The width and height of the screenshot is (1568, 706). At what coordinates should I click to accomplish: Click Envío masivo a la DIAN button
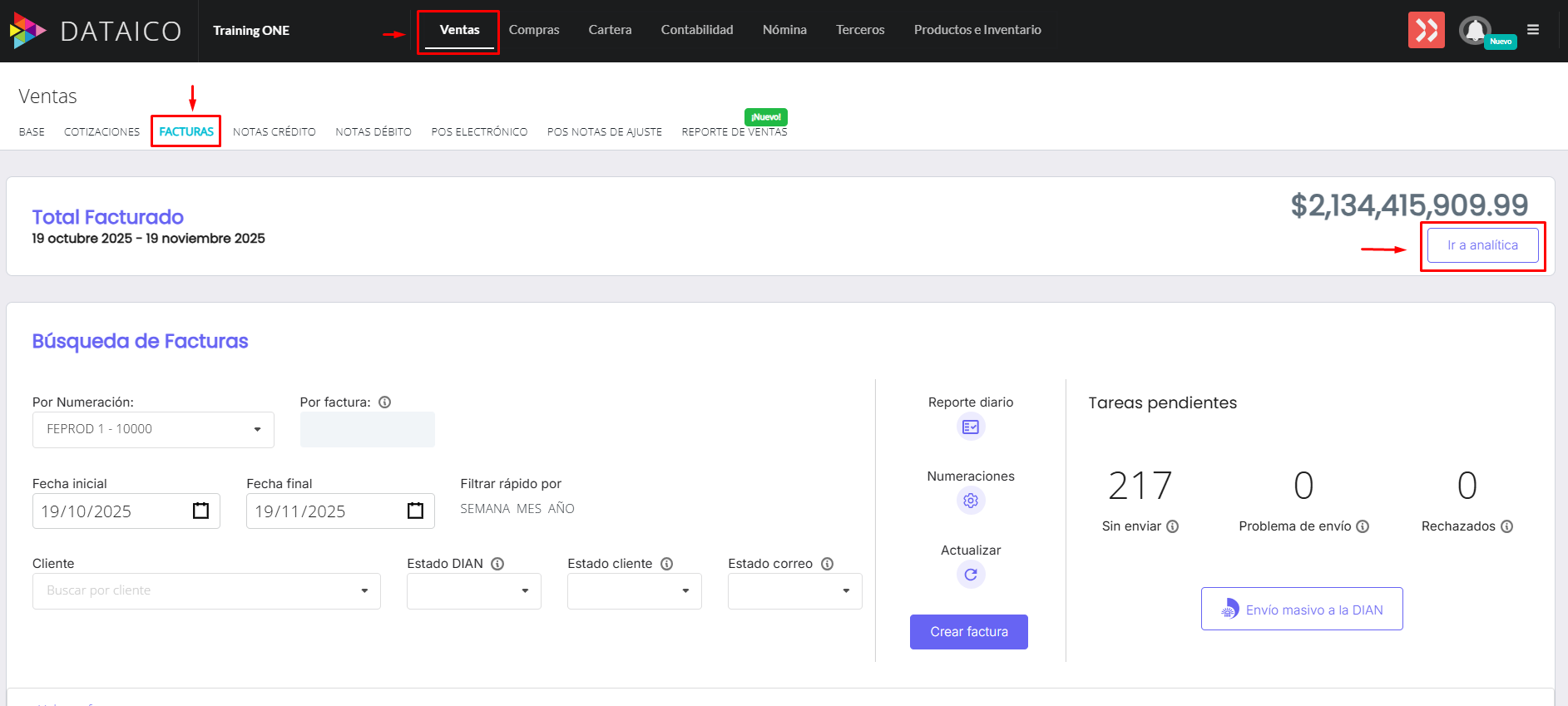point(1301,610)
